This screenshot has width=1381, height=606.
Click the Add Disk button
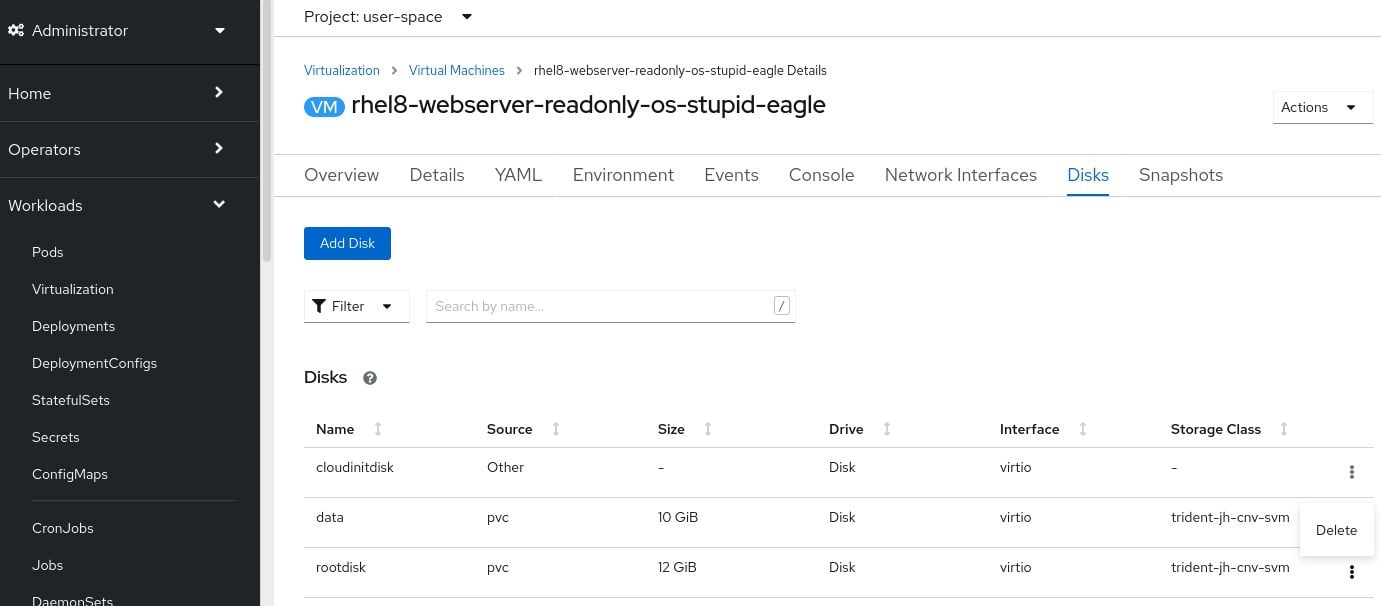click(x=347, y=243)
